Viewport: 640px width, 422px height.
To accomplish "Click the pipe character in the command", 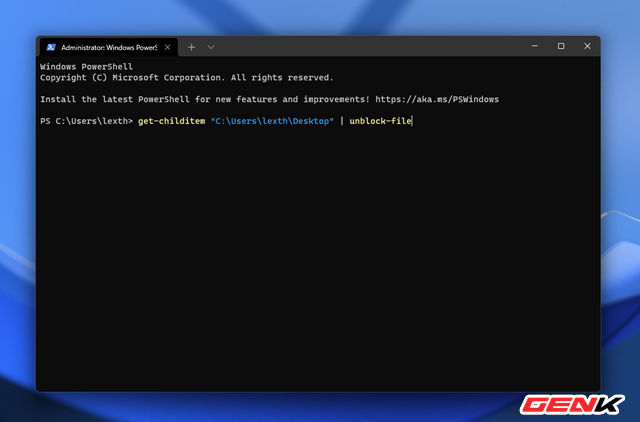I will (342, 121).
